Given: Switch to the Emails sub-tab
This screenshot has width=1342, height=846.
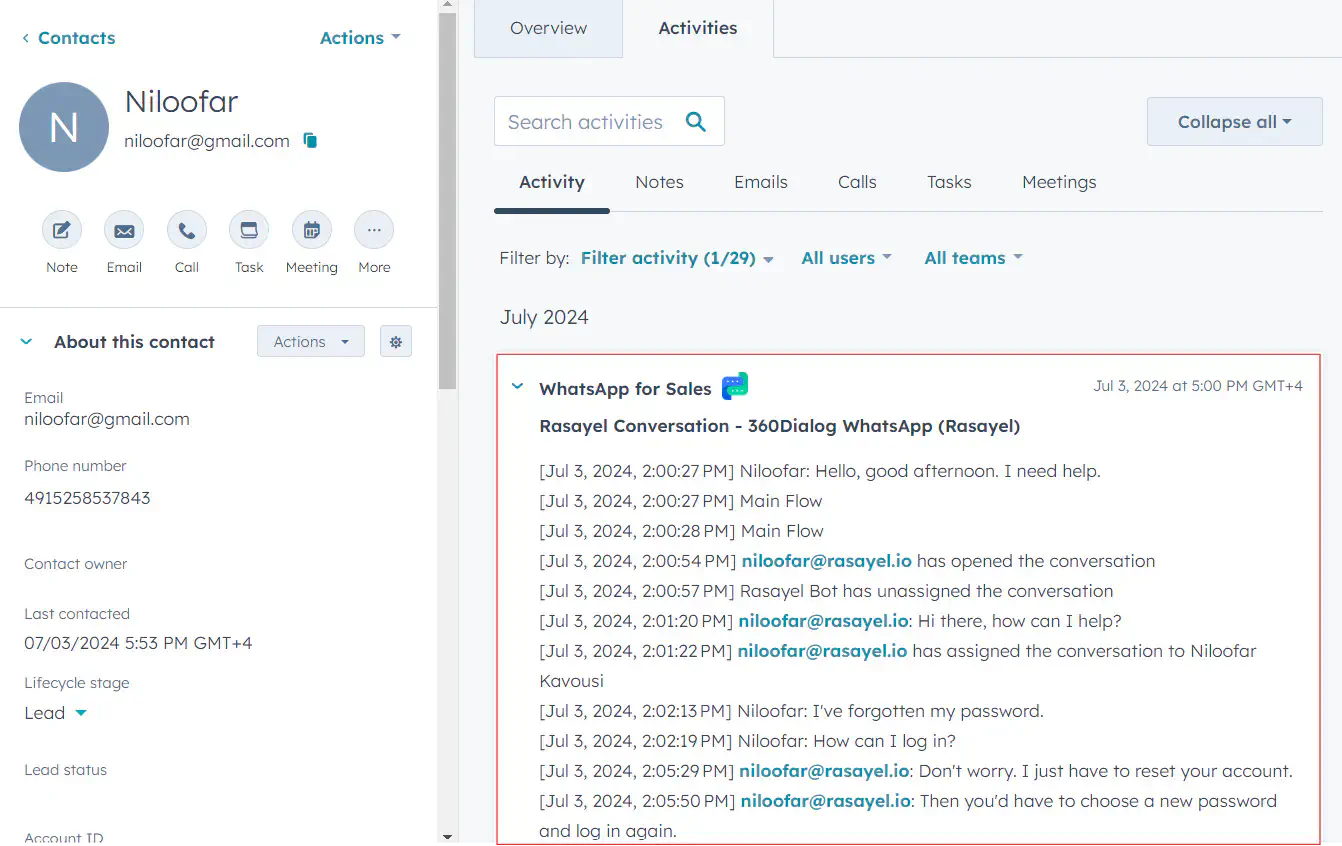Looking at the screenshot, I should coord(761,182).
